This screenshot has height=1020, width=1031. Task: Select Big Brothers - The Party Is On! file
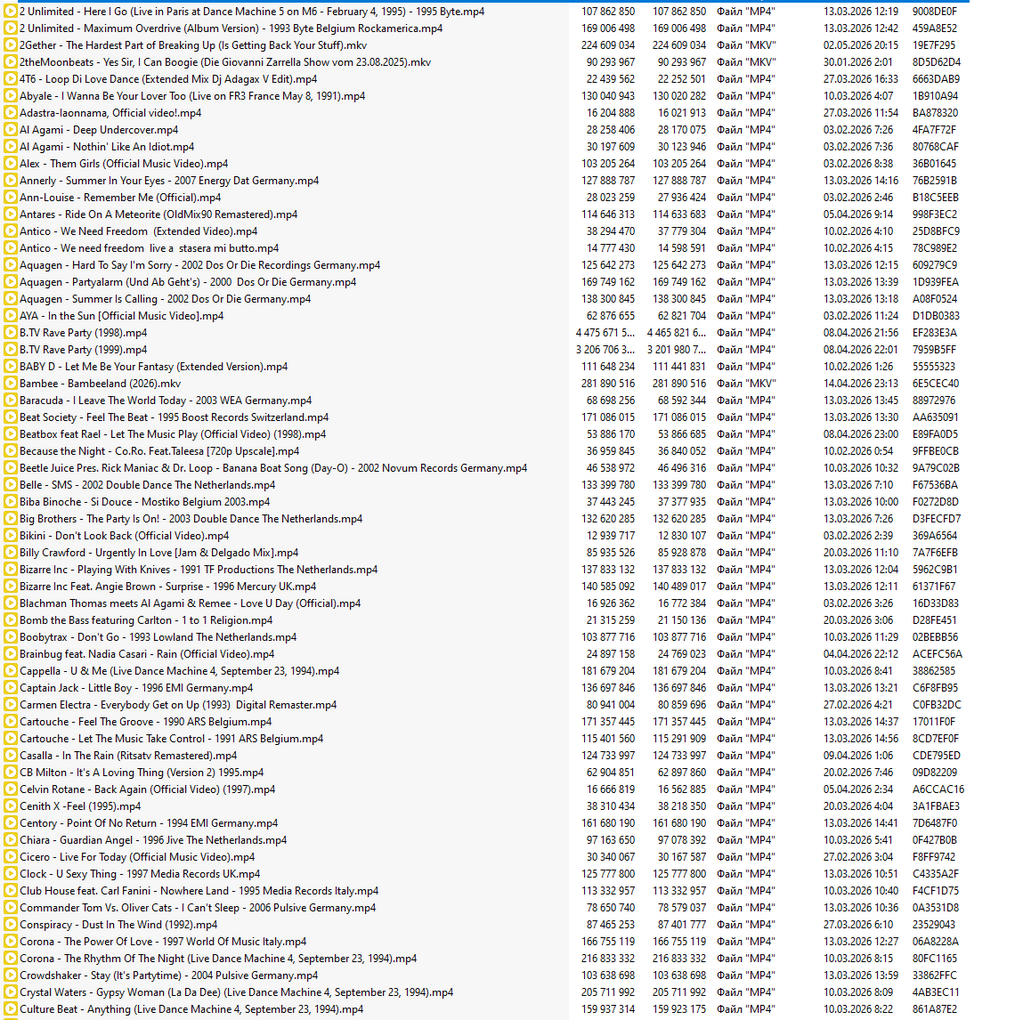click(191, 519)
